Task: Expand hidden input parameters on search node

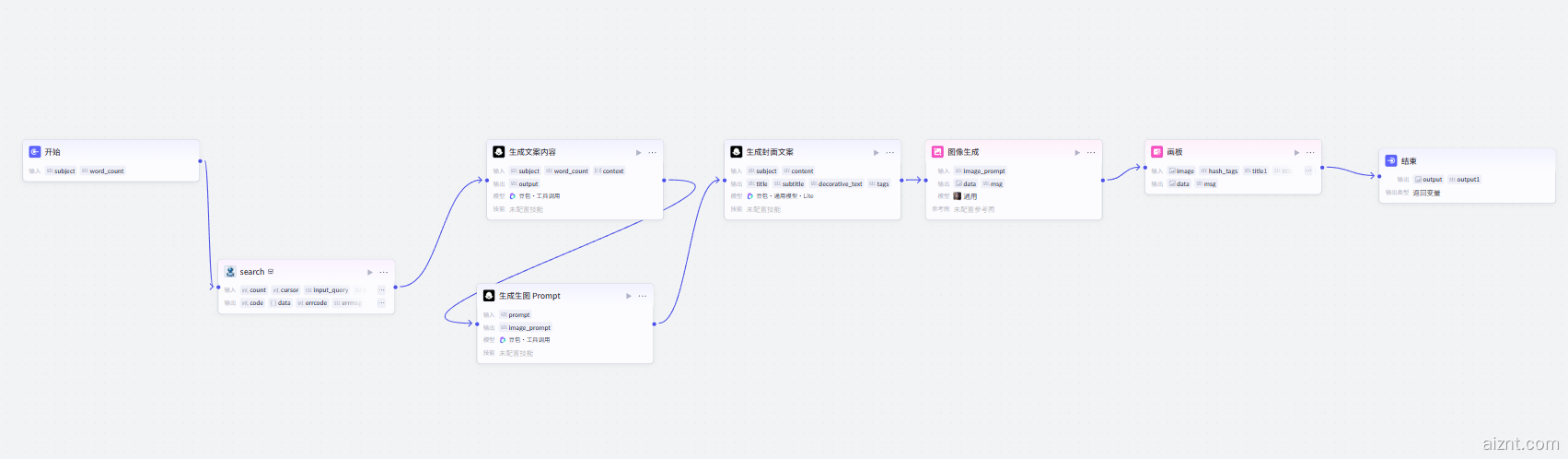Action: tap(381, 290)
